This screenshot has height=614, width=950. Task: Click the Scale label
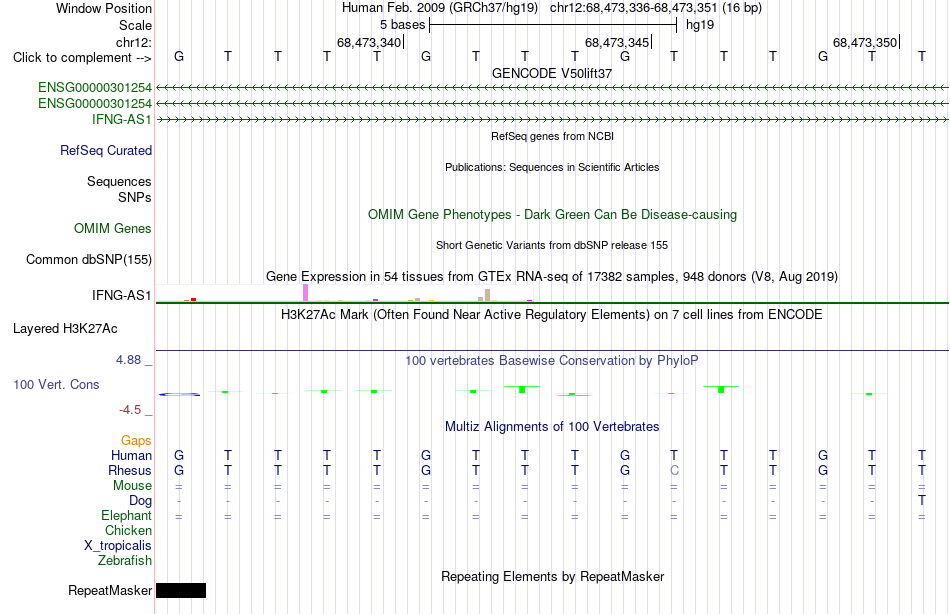(135, 25)
